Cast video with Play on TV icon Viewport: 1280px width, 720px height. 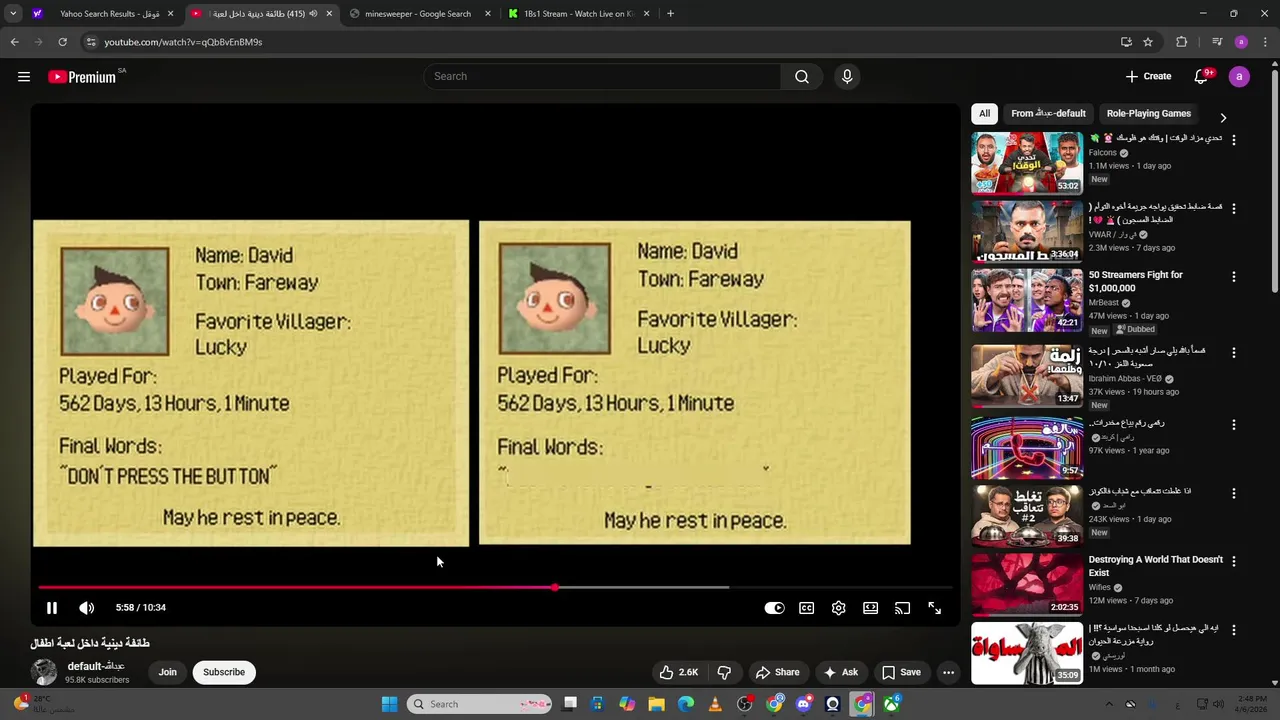(x=902, y=608)
